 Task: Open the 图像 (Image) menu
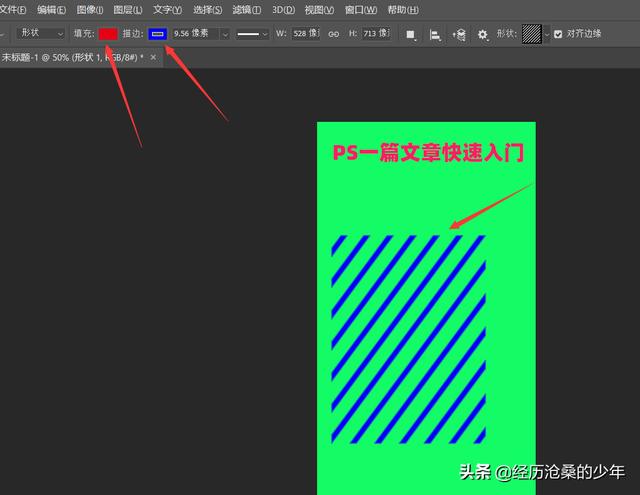(90, 9)
